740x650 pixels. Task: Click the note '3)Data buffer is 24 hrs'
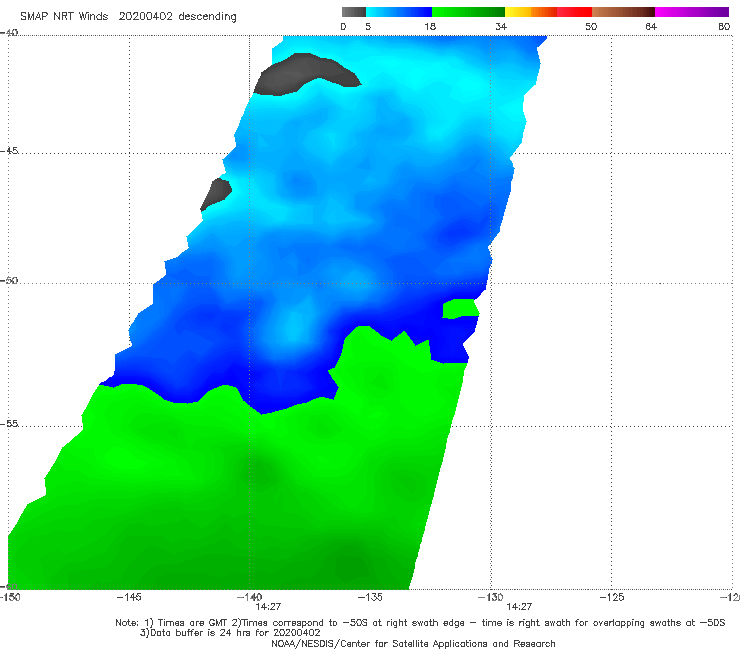tap(230, 633)
